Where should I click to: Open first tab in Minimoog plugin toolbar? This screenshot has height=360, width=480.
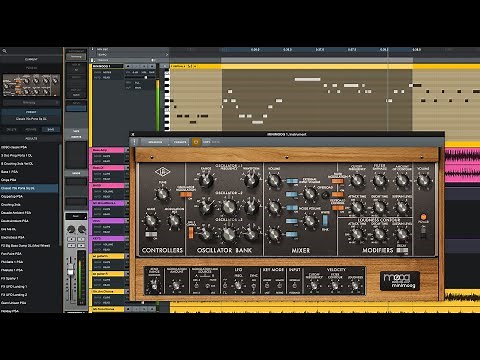click(155, 142)
